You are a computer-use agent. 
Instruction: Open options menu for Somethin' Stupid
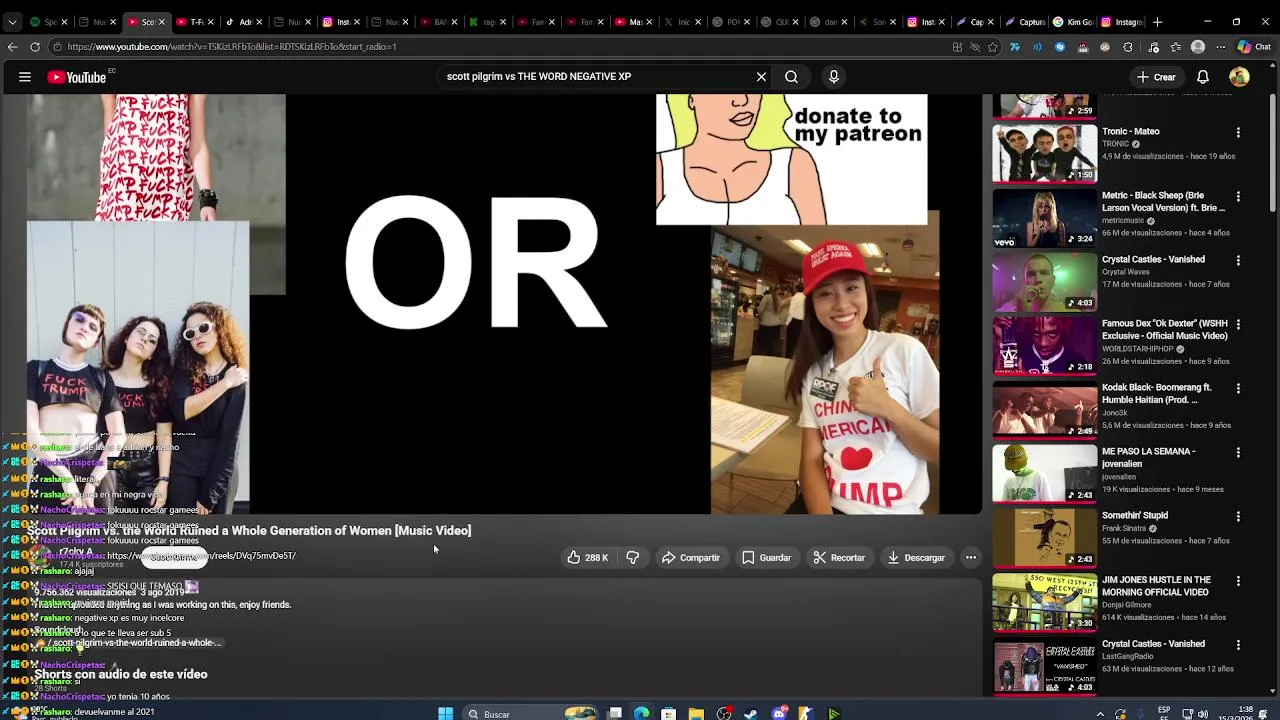click(x=1238, y=516)
